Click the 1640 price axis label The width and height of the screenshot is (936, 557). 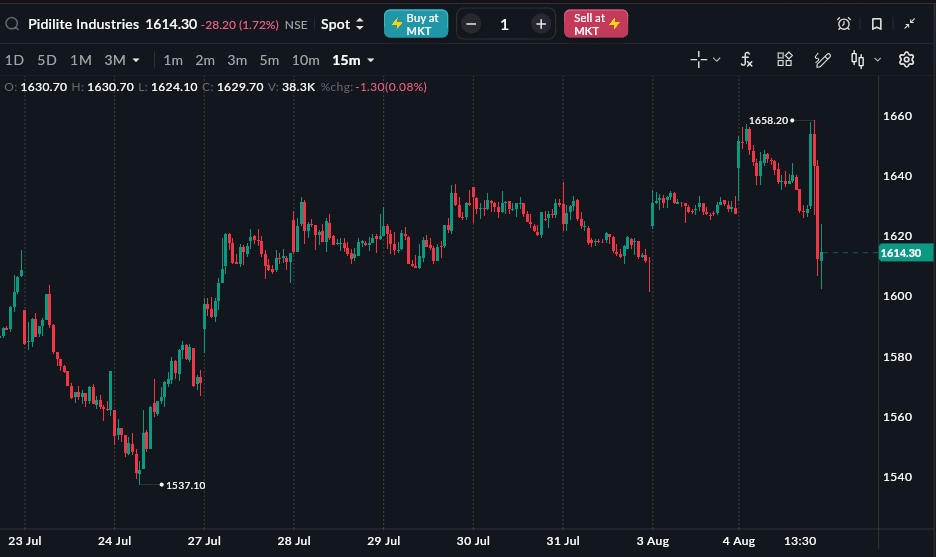click(x=897, y=176)
